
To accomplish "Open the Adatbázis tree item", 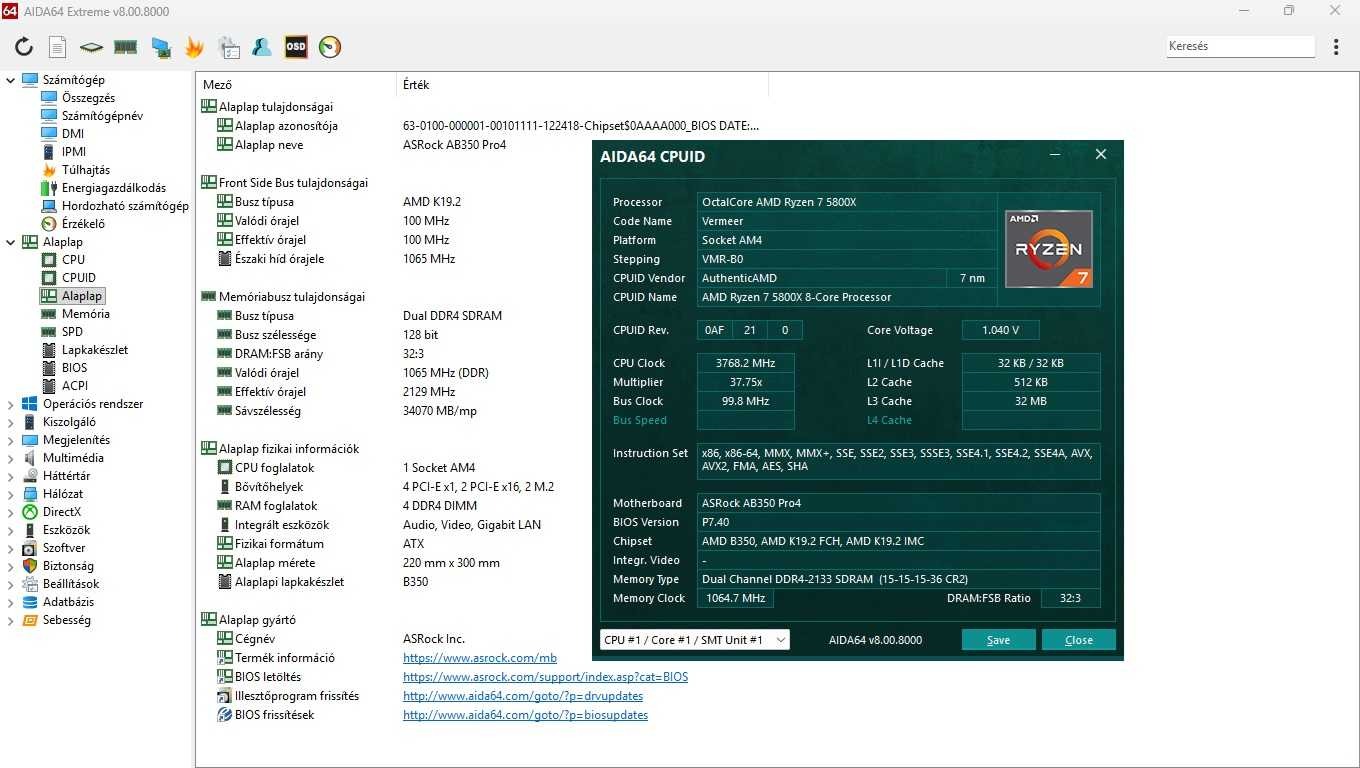I will click(x=69, y=602).
